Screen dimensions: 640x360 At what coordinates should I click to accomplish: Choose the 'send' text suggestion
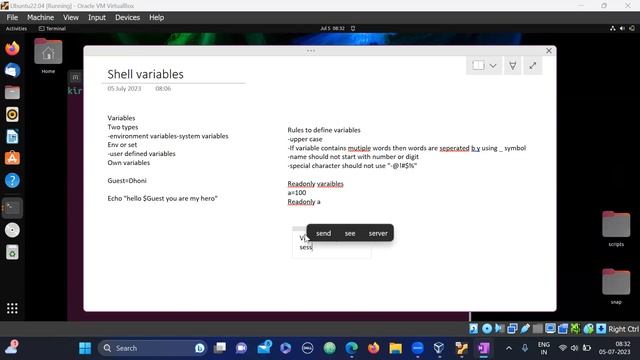[323, 233]
